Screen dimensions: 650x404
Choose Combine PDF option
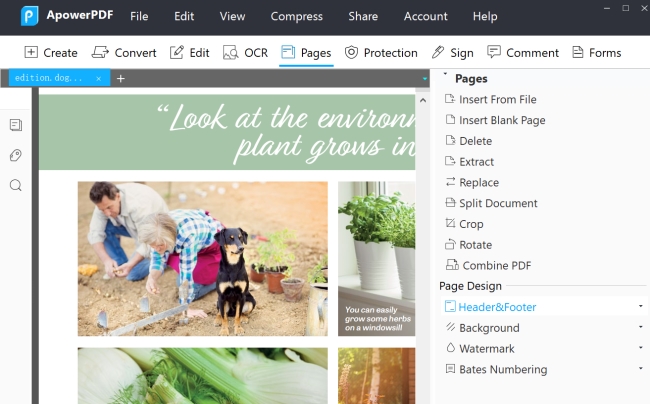pos(497,266)
